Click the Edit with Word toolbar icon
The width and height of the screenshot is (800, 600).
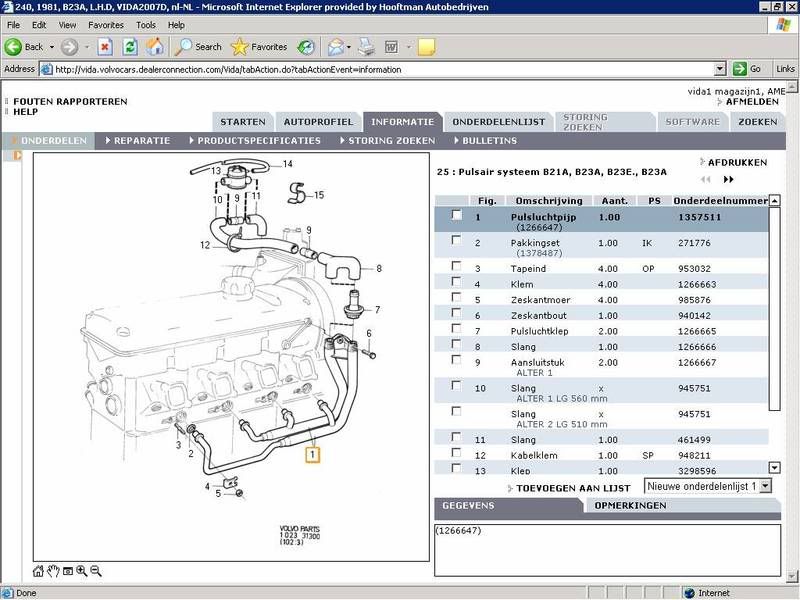point(391,47)
